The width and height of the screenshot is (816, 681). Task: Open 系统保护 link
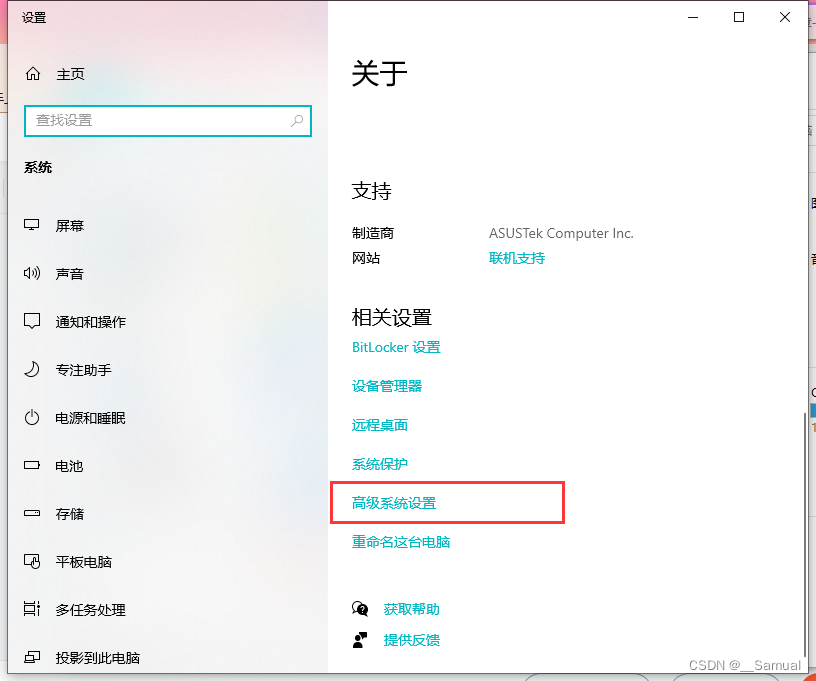pos(379,464)
